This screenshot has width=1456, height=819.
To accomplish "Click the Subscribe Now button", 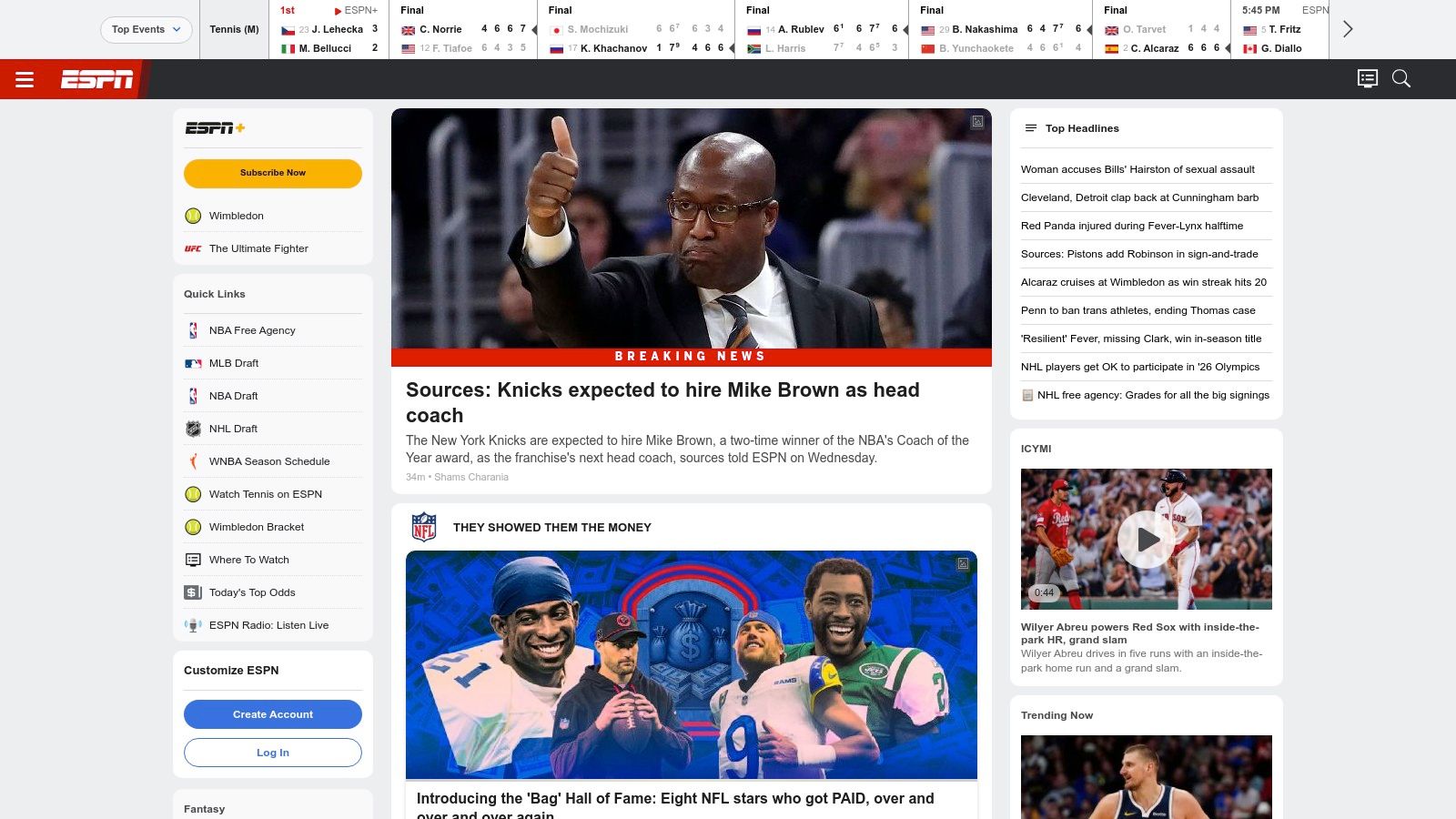I will 273,173.
